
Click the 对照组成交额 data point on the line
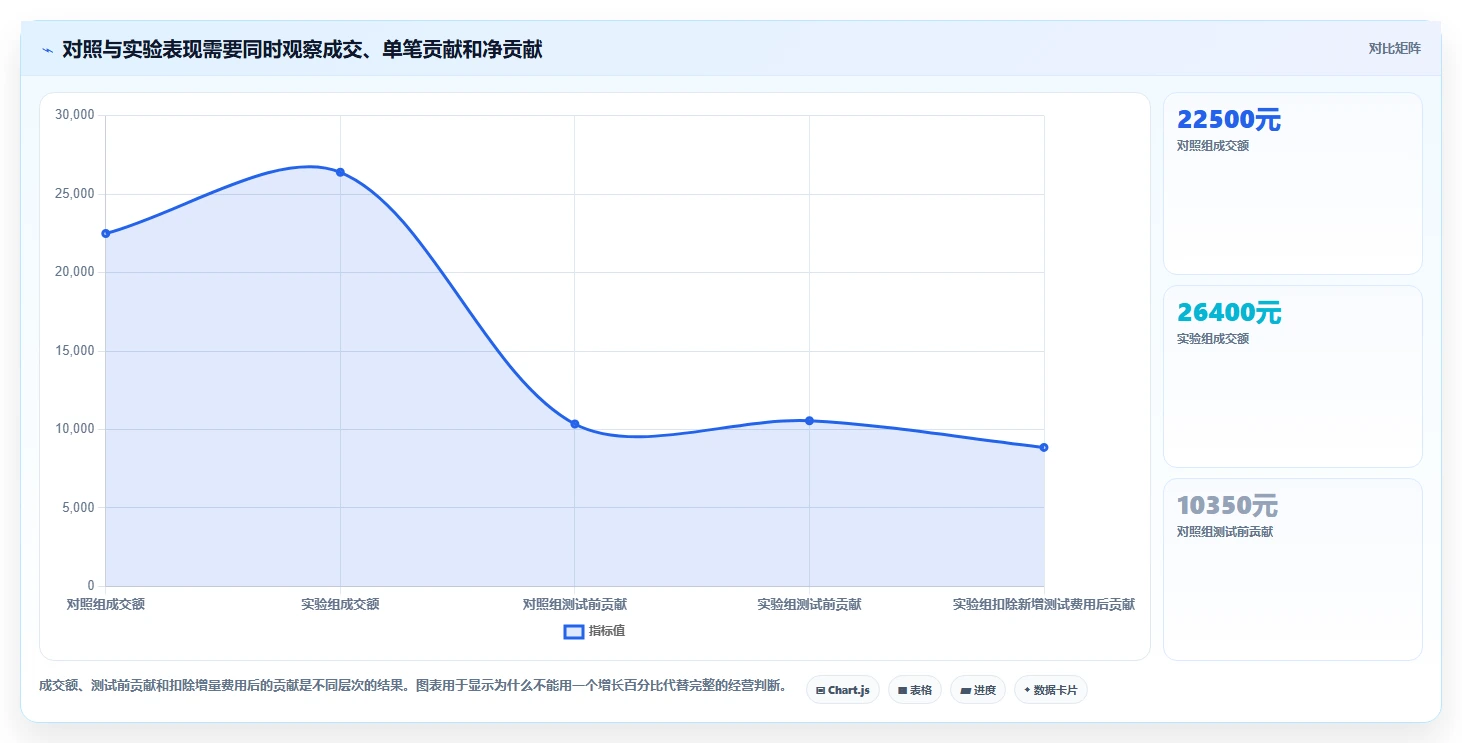(106, 233)
